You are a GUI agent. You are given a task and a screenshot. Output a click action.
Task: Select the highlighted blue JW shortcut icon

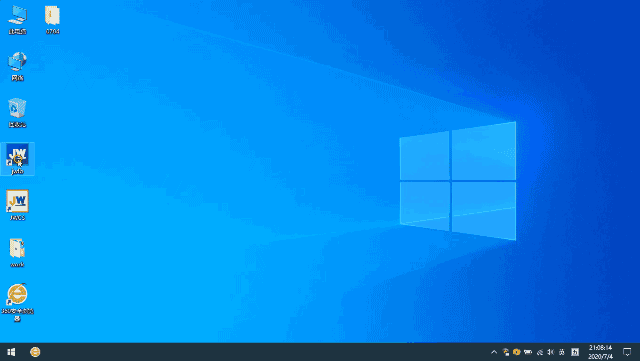tap(18, 159)
